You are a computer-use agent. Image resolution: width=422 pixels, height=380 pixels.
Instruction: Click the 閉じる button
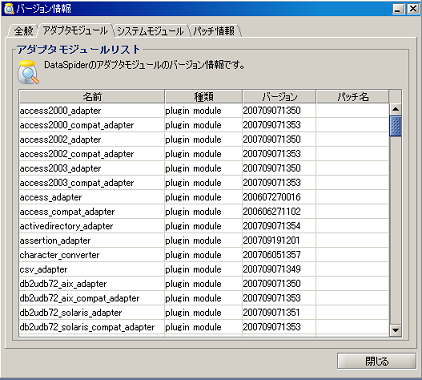point(377,361)
